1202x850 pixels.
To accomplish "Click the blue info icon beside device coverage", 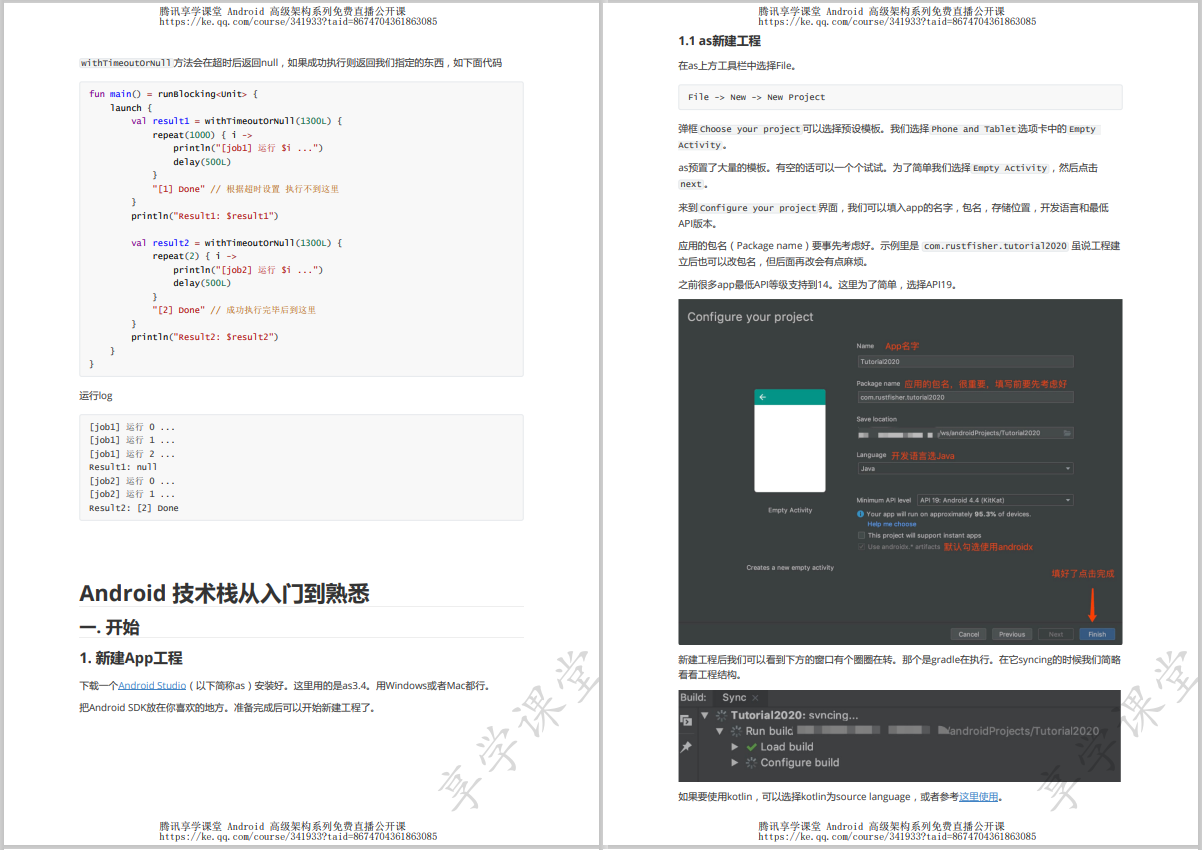I will tap(861, 514).
